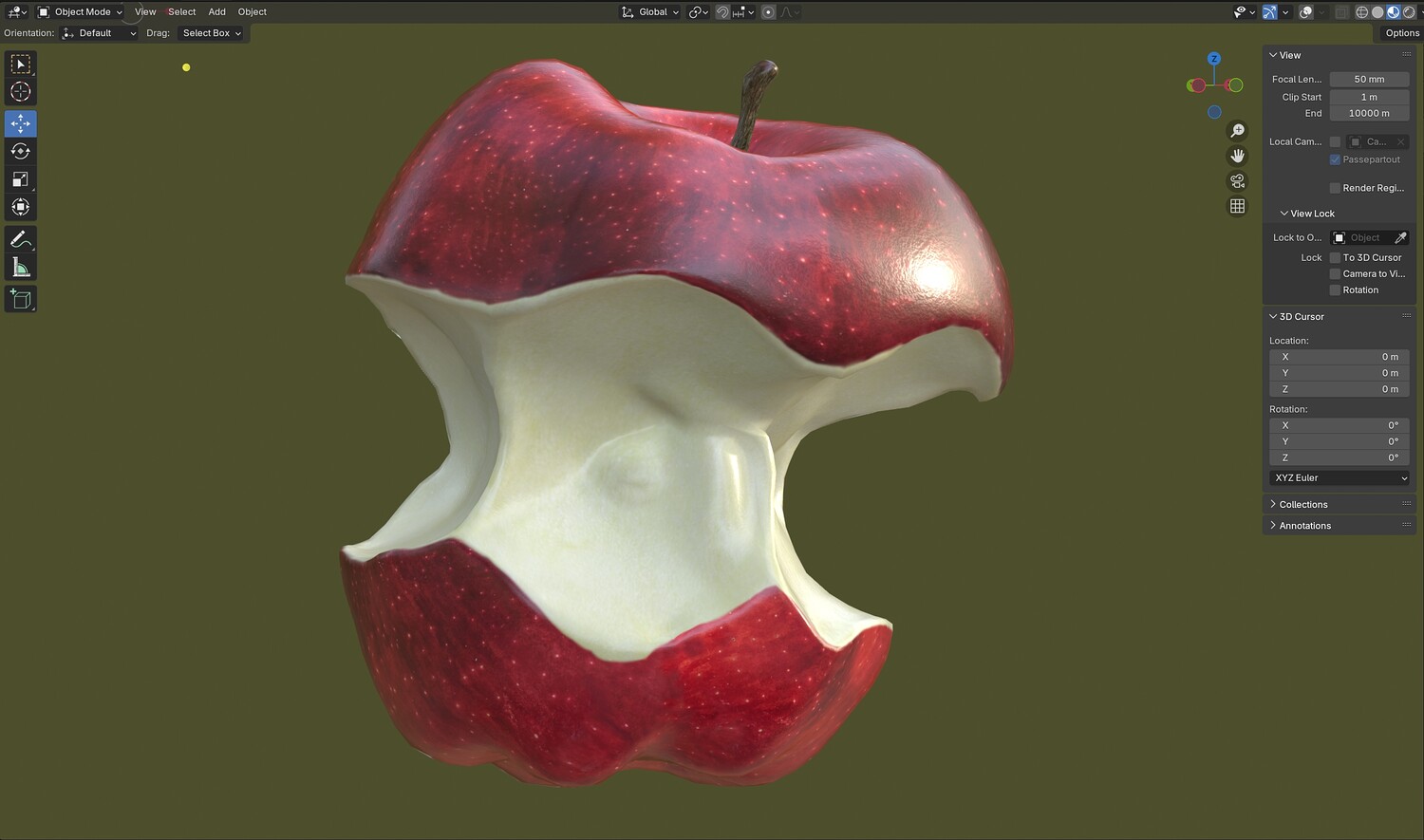
Task: Open the Orientation Default dropdown
Action: [x=99, y=33]
